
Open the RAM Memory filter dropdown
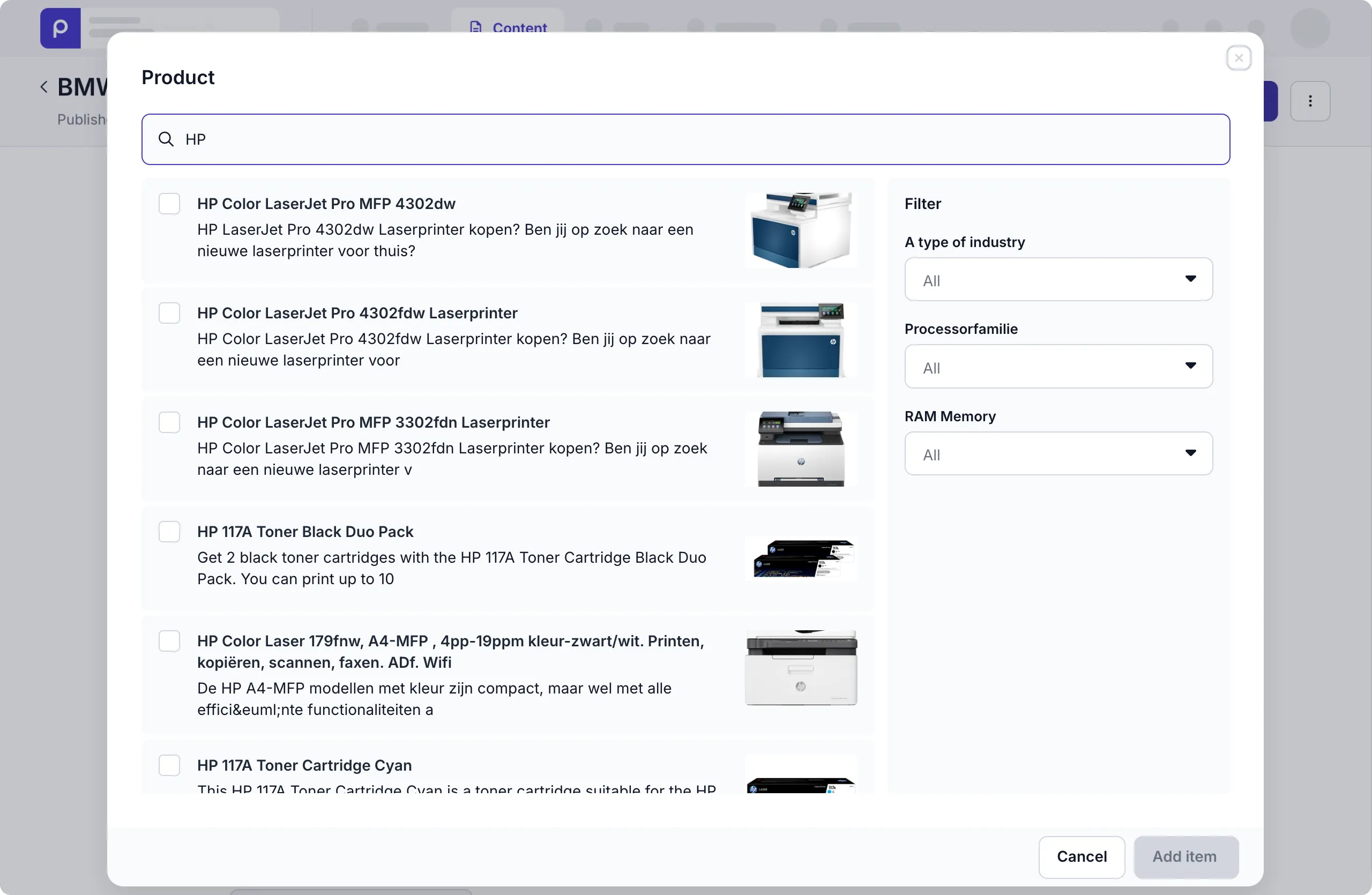1058,453
